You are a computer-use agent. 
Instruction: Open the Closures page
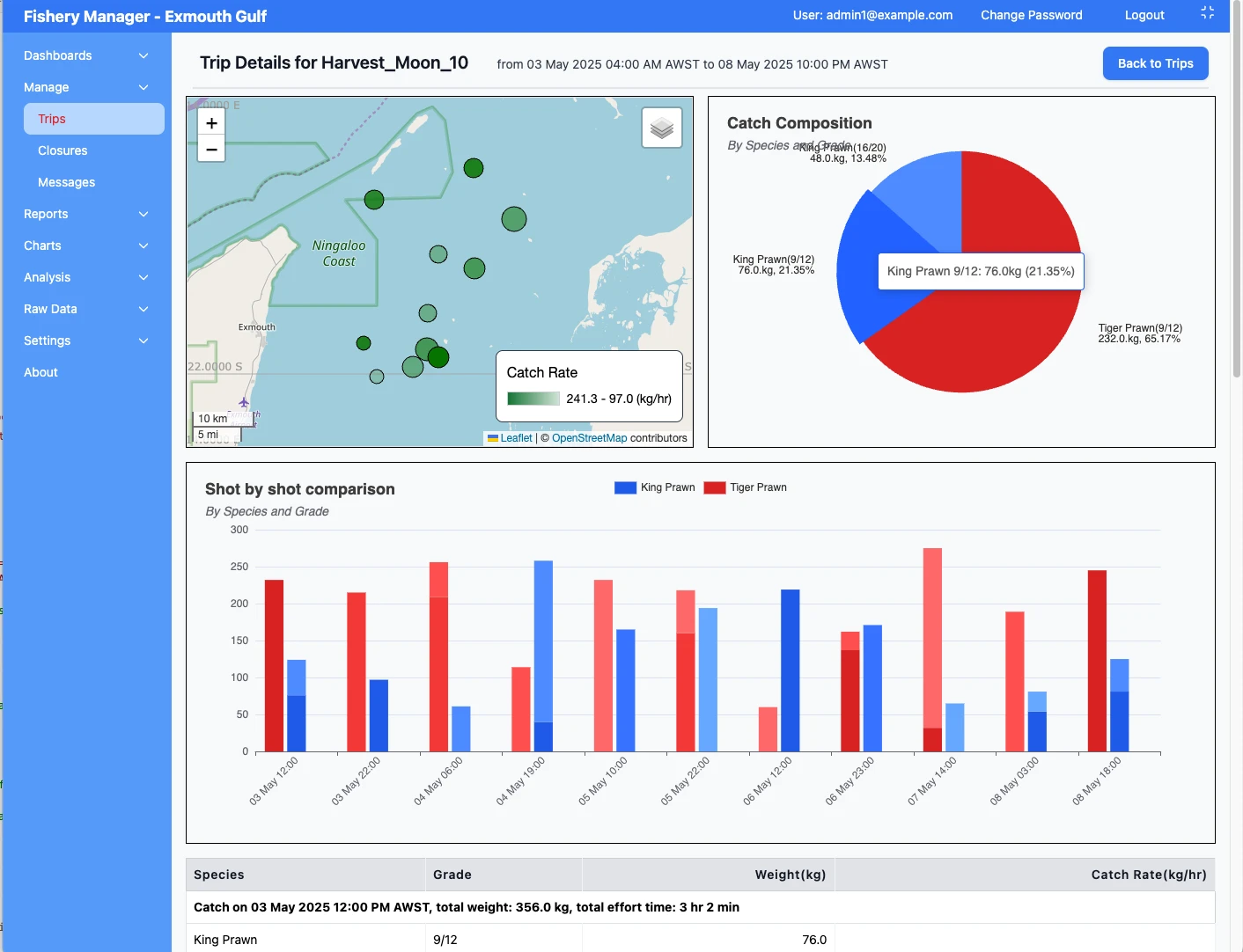click(63, 150)
